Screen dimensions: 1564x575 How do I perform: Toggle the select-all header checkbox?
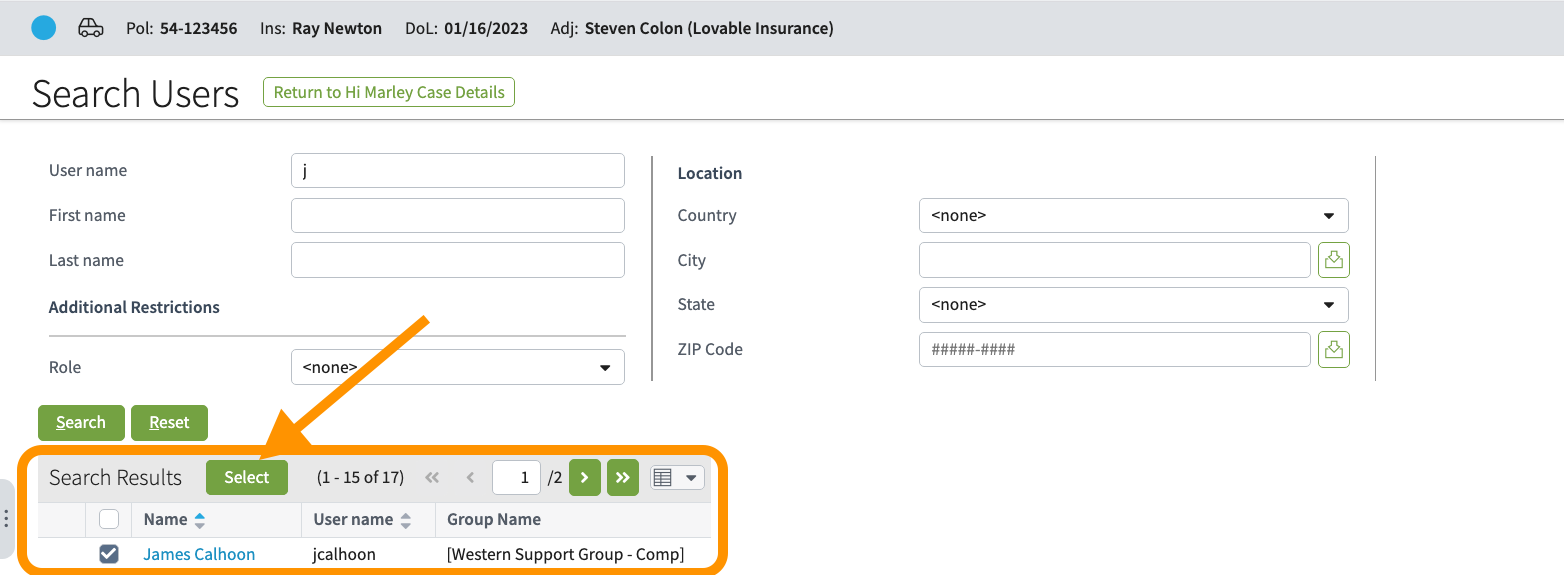click(109, 519)
